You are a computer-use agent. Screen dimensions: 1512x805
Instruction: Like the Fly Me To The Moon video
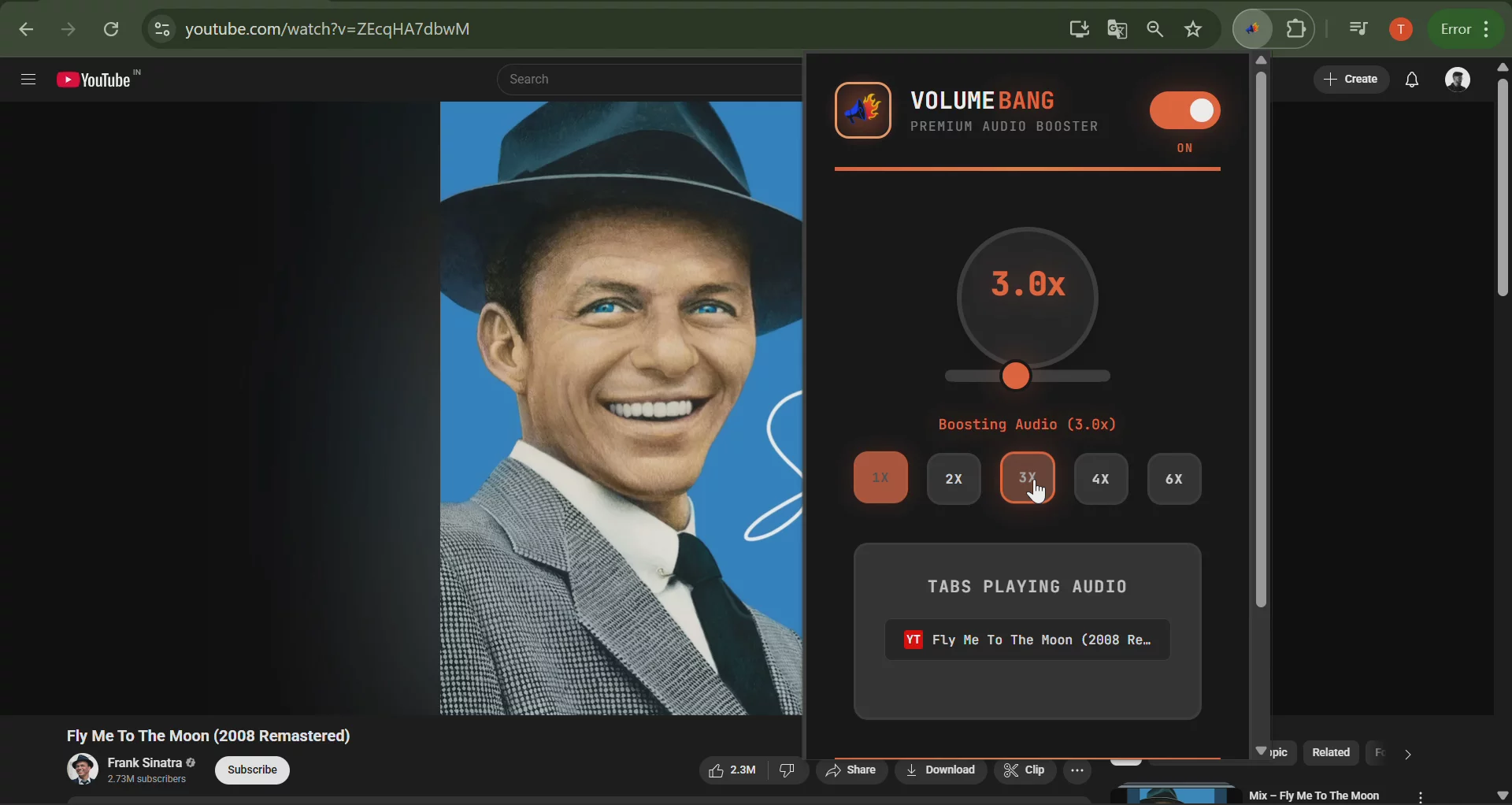click(x=731, y=770)
